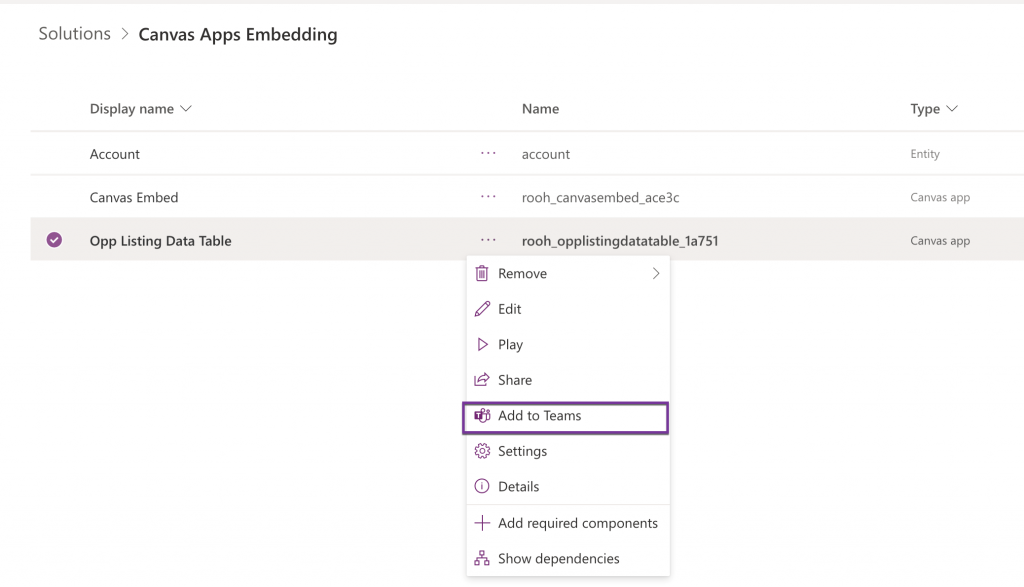Navigate back via the Solutions breadcrumb
The width and height of the screenshot is (1024, 587).
click(74, 33)
